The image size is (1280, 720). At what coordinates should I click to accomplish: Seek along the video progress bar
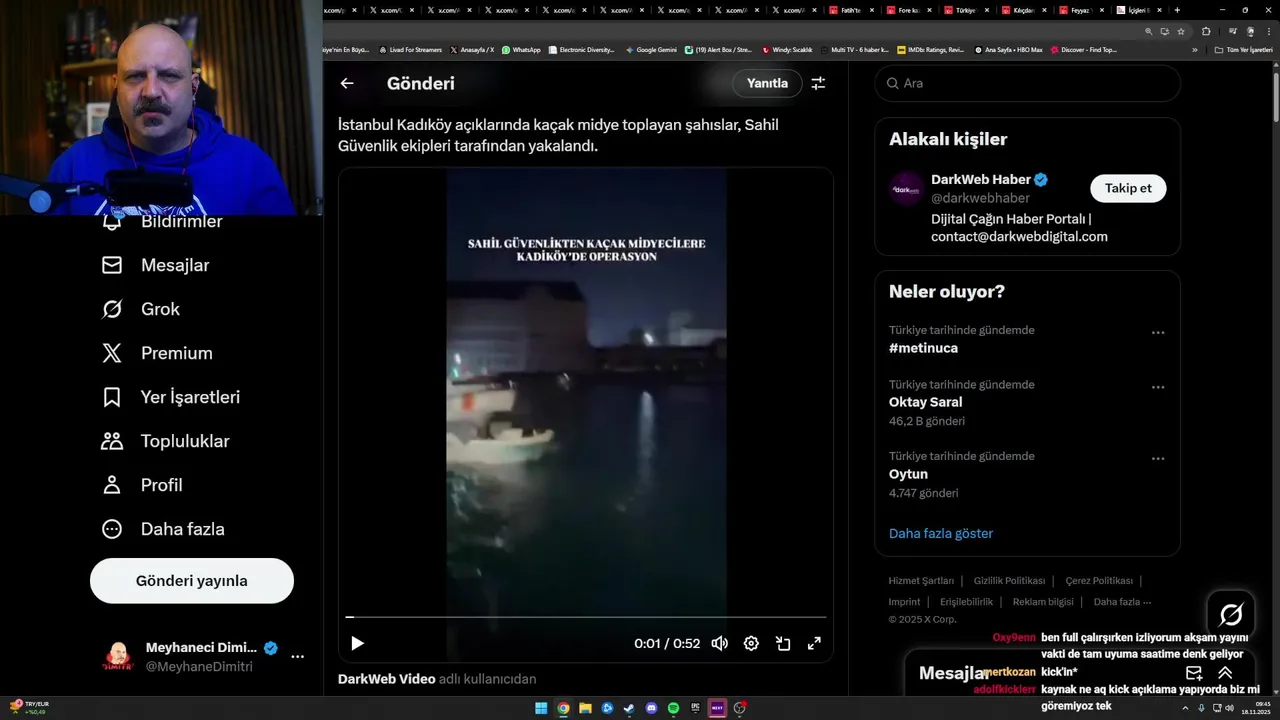click(x=586, y=617)
